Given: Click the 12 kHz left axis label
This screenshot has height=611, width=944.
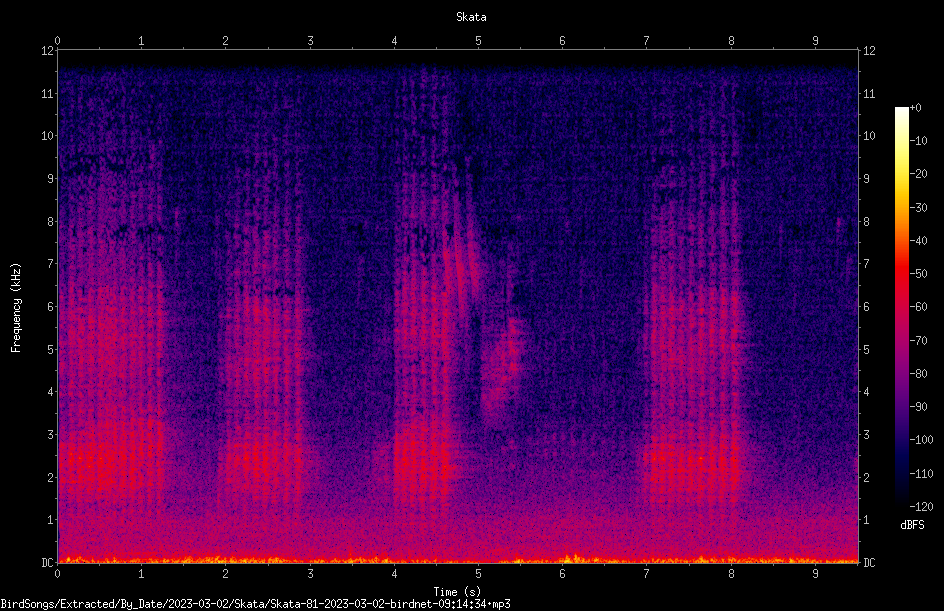Looking at the screenshot, I should coord(48,51).
